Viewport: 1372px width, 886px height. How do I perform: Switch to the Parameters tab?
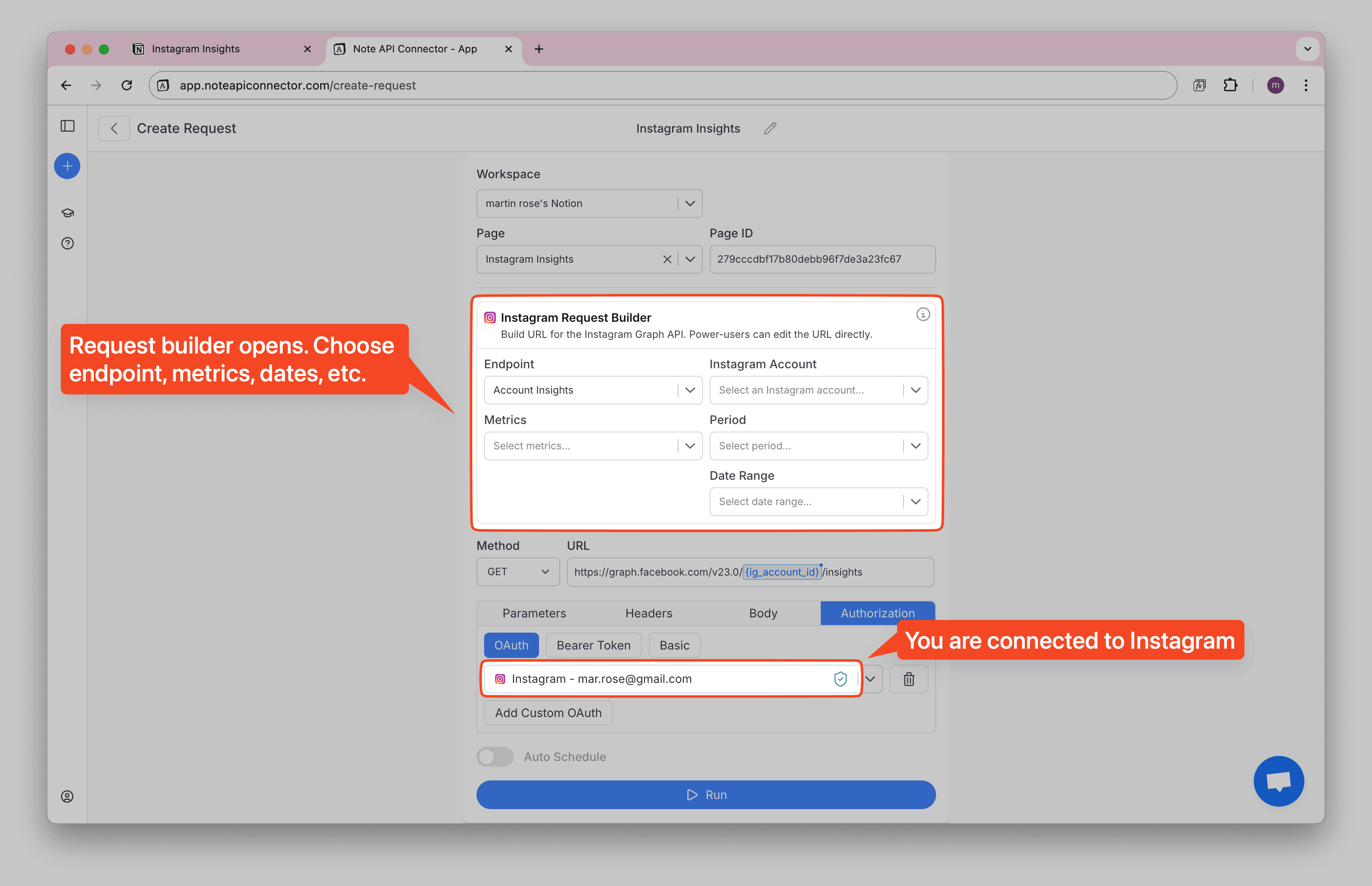tap(534, 613)
